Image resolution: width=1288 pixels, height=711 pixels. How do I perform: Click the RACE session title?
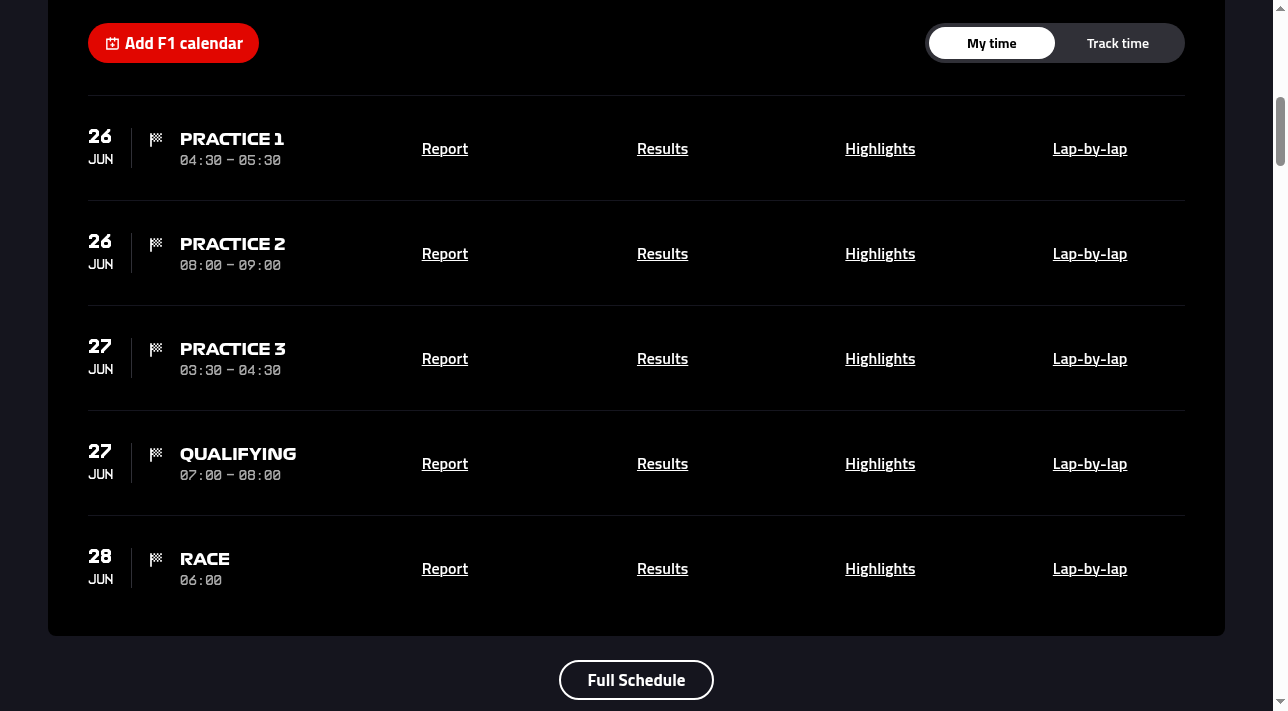205,559
